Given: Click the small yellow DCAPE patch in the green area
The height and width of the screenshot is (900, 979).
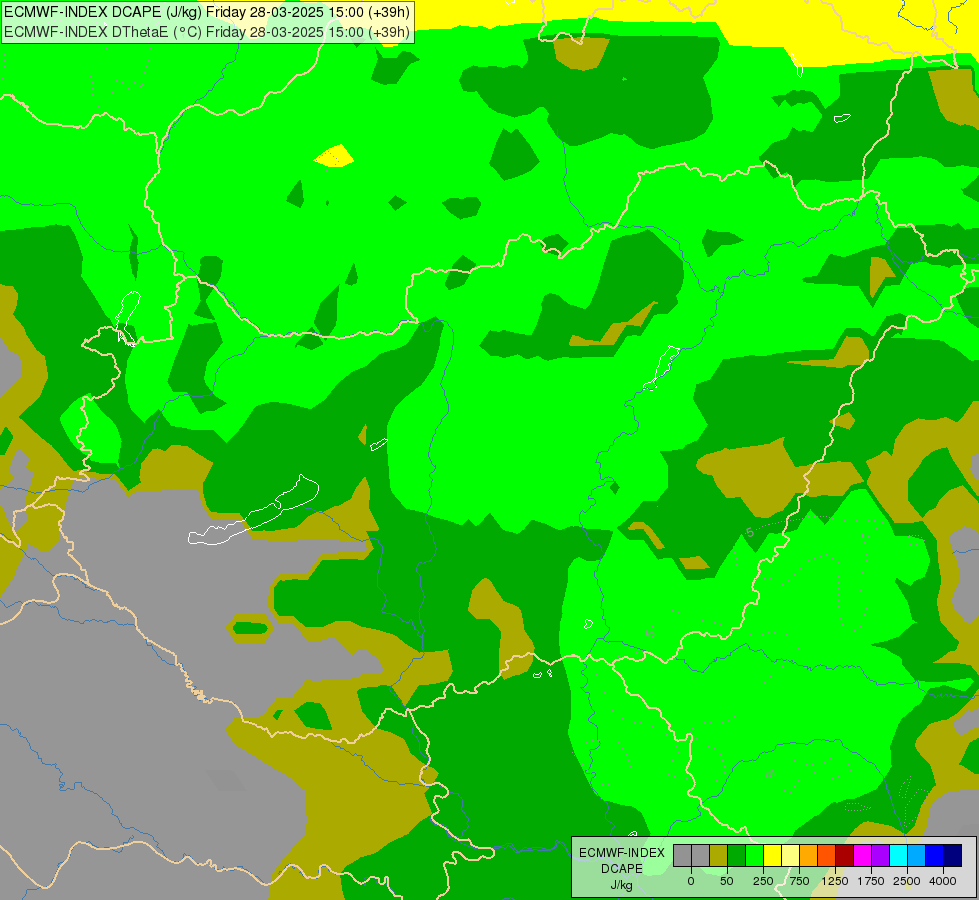Looking at the screenshot, I should point(334,156).
